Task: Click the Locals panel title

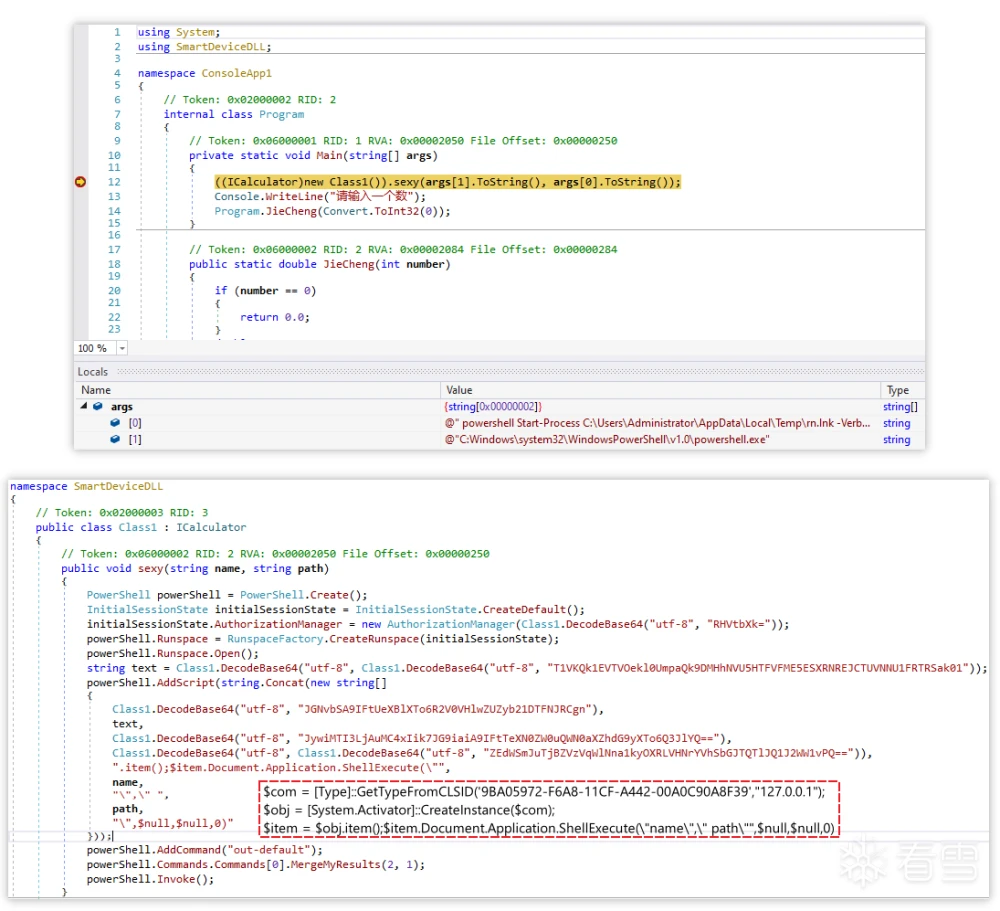Action: pyautogui.click(x=92, y=372)
